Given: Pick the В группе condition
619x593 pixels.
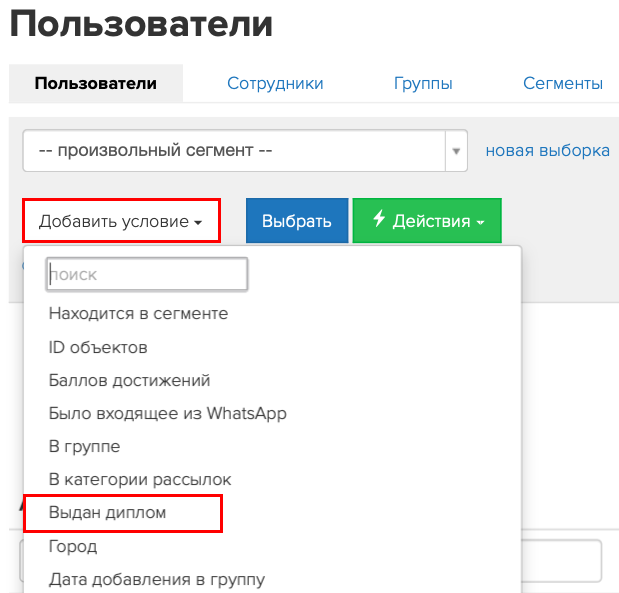Looking at the screenshot, I should 84,447.
